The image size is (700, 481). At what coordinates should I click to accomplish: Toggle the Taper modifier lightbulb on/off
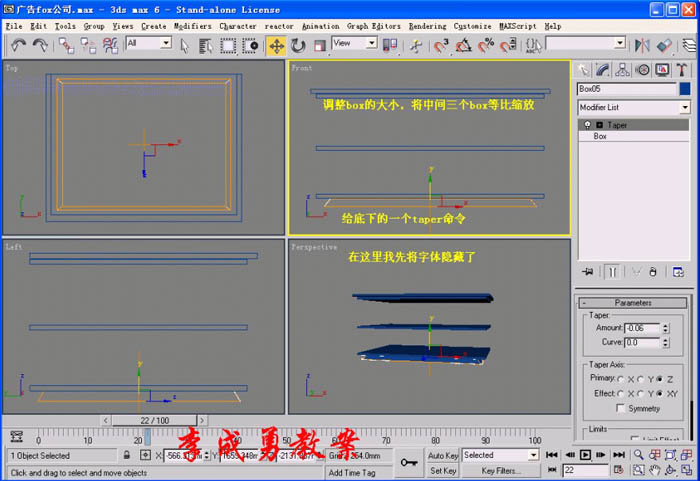point(588,125)
